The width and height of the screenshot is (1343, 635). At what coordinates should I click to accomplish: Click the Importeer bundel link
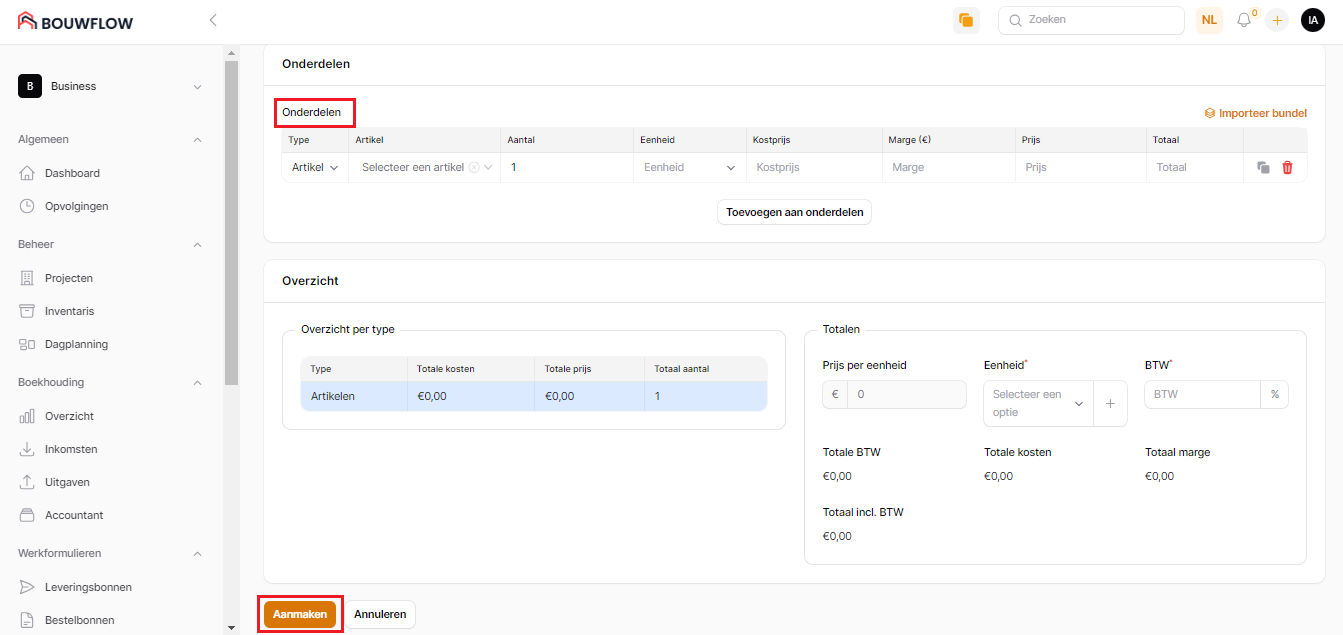coord(1255,113)
